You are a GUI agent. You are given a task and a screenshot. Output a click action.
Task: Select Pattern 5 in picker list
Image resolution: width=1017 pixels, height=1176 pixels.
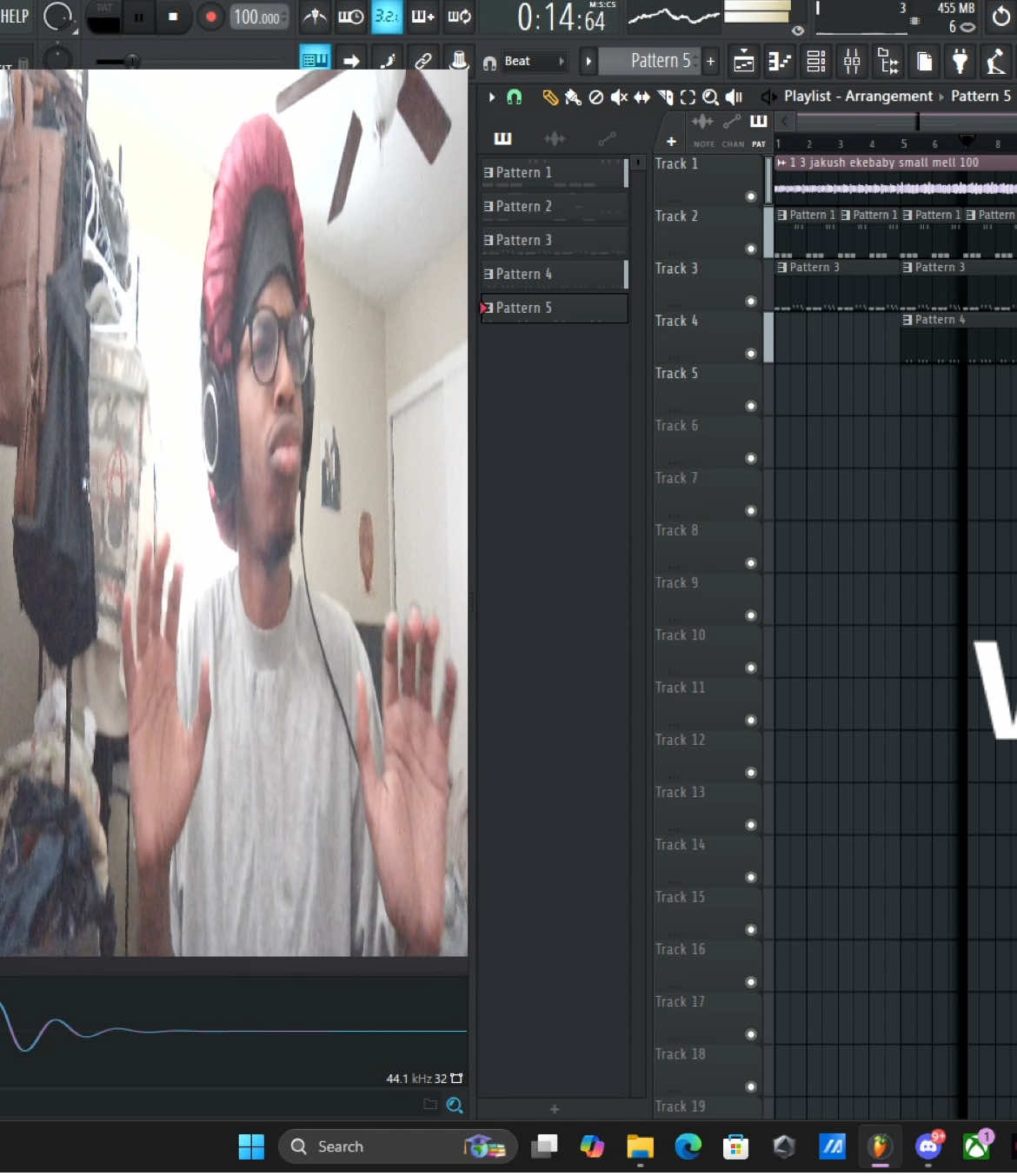pos(554,309)
